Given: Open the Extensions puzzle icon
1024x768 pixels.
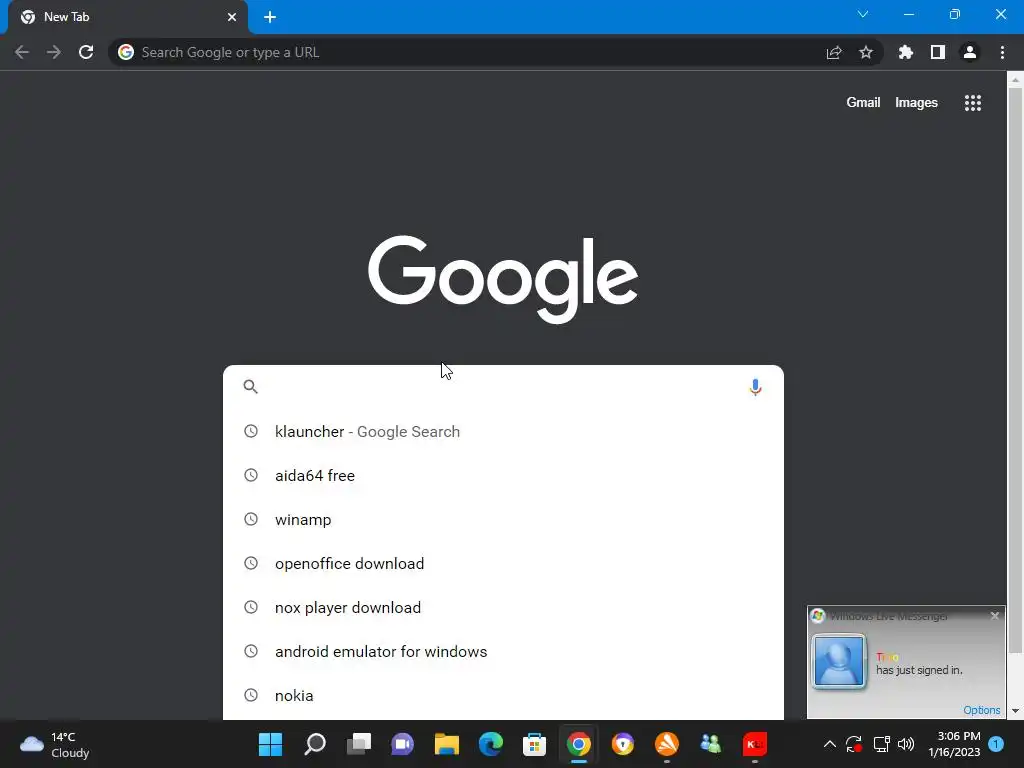Looking at the screenshot, I should (906, 52).
